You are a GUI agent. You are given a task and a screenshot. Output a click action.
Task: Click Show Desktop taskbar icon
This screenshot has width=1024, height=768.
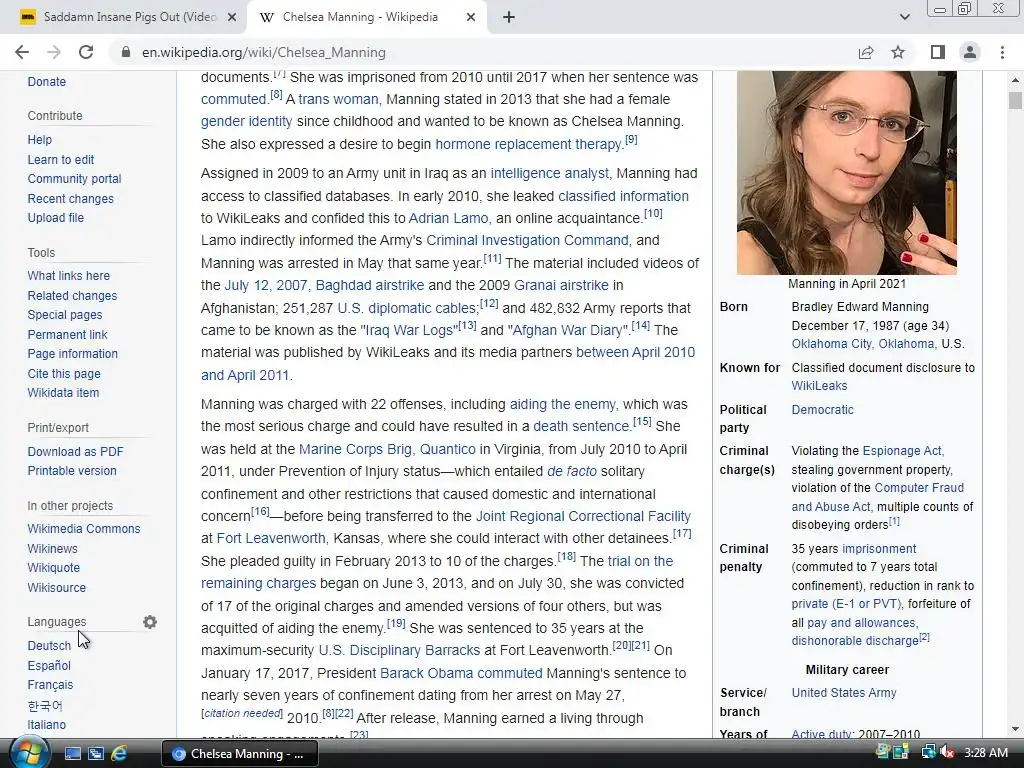pyautogui.click(x=72, y=754)
